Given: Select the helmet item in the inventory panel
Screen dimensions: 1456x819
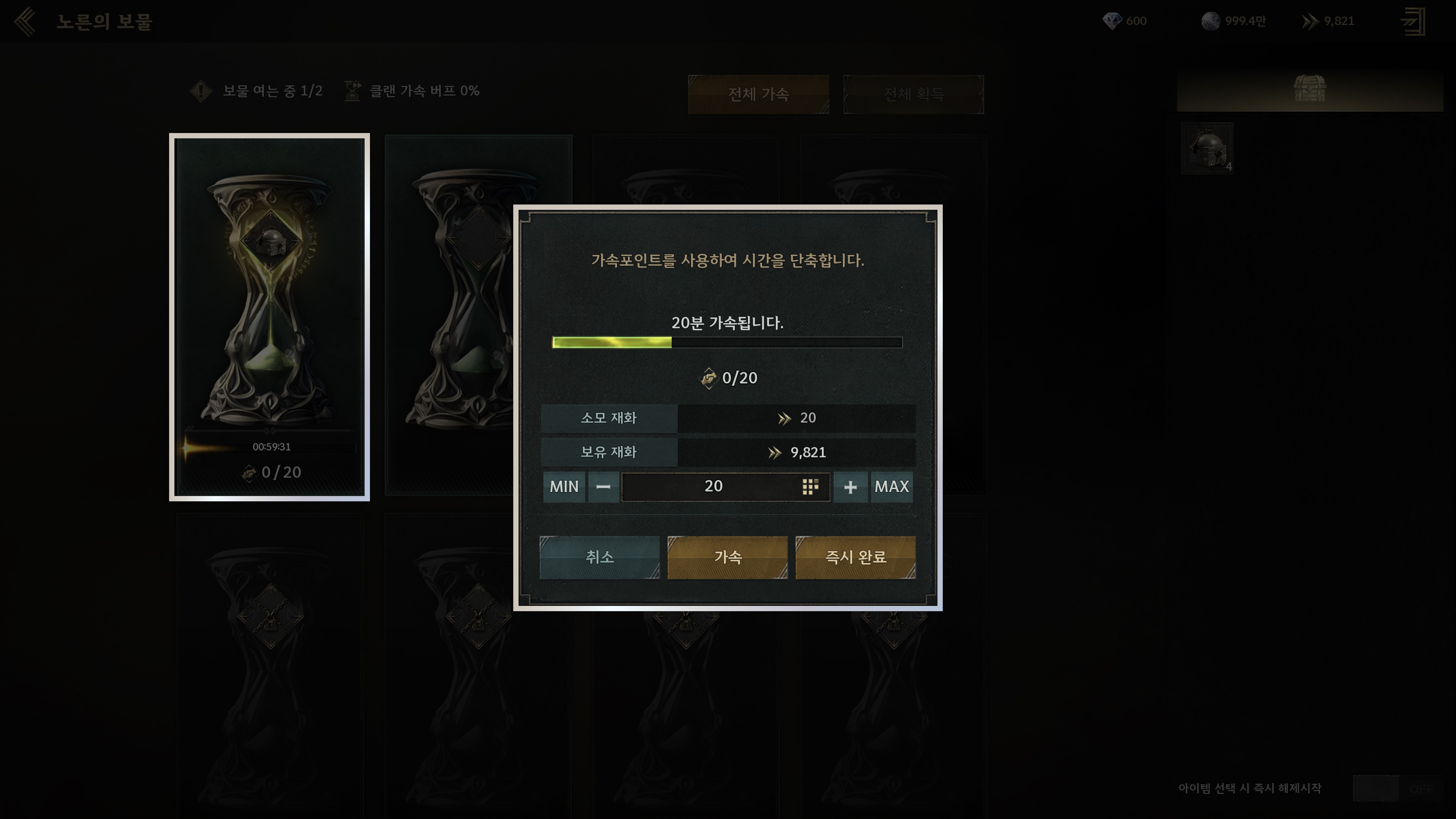Looking at the screenshot, I should click(x=1207, y=148).
